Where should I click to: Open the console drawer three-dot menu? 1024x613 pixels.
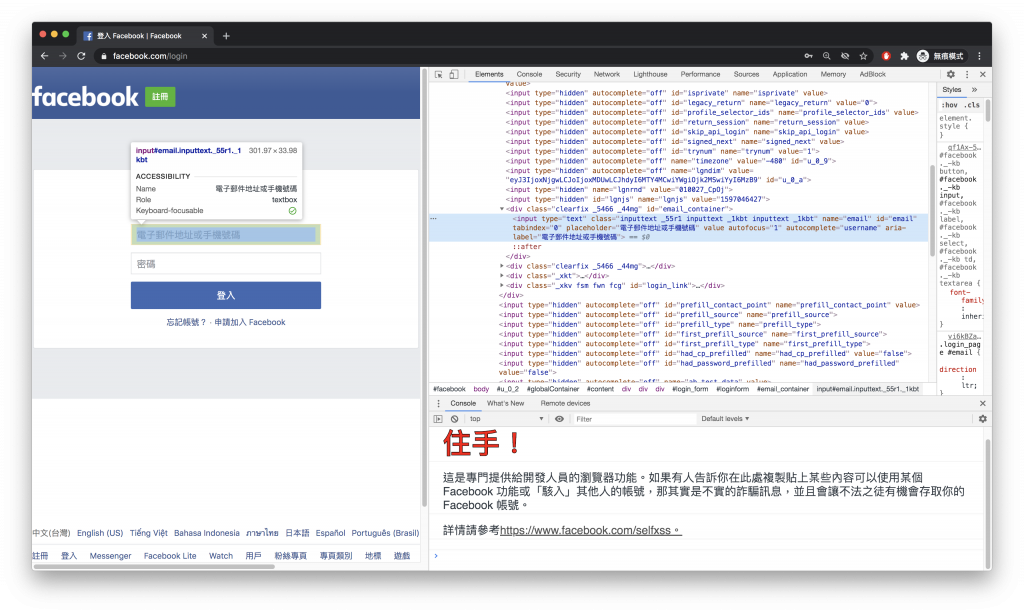pyautogui.click(x=438, y=403)
